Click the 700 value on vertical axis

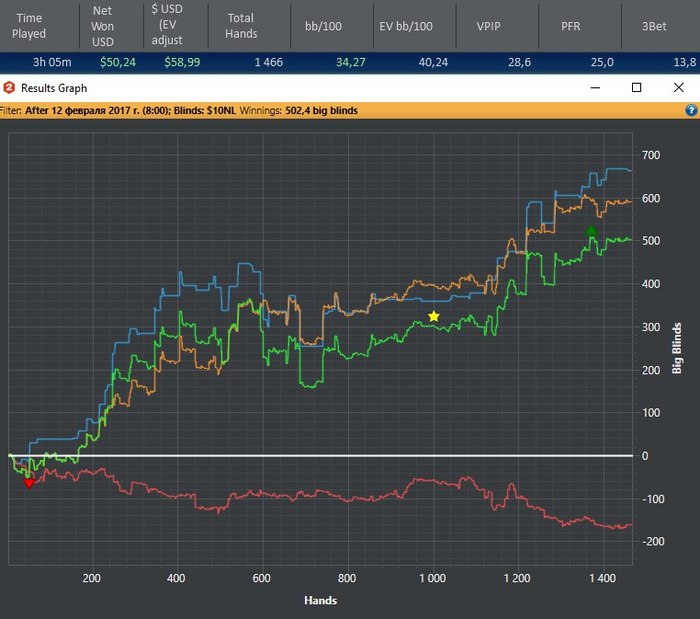(x=651, y=155)
